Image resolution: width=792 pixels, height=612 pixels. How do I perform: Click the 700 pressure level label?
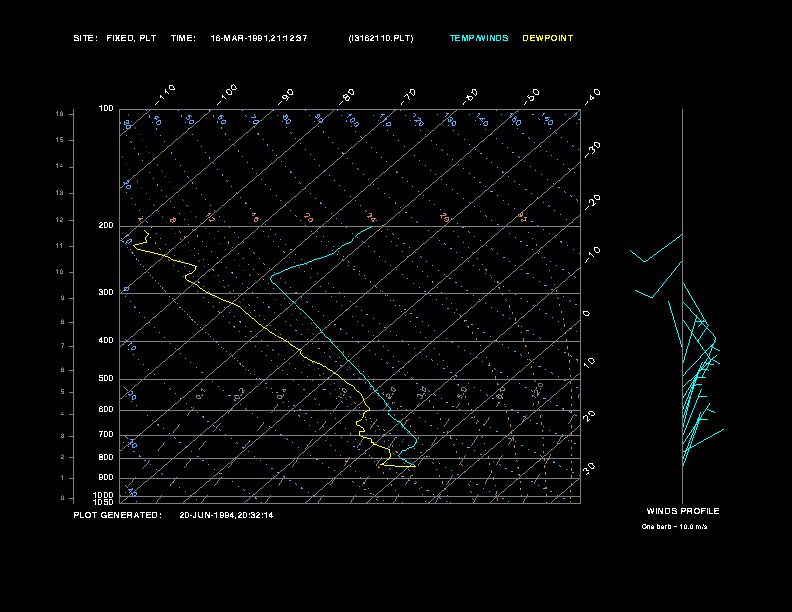tap(106, 434)
